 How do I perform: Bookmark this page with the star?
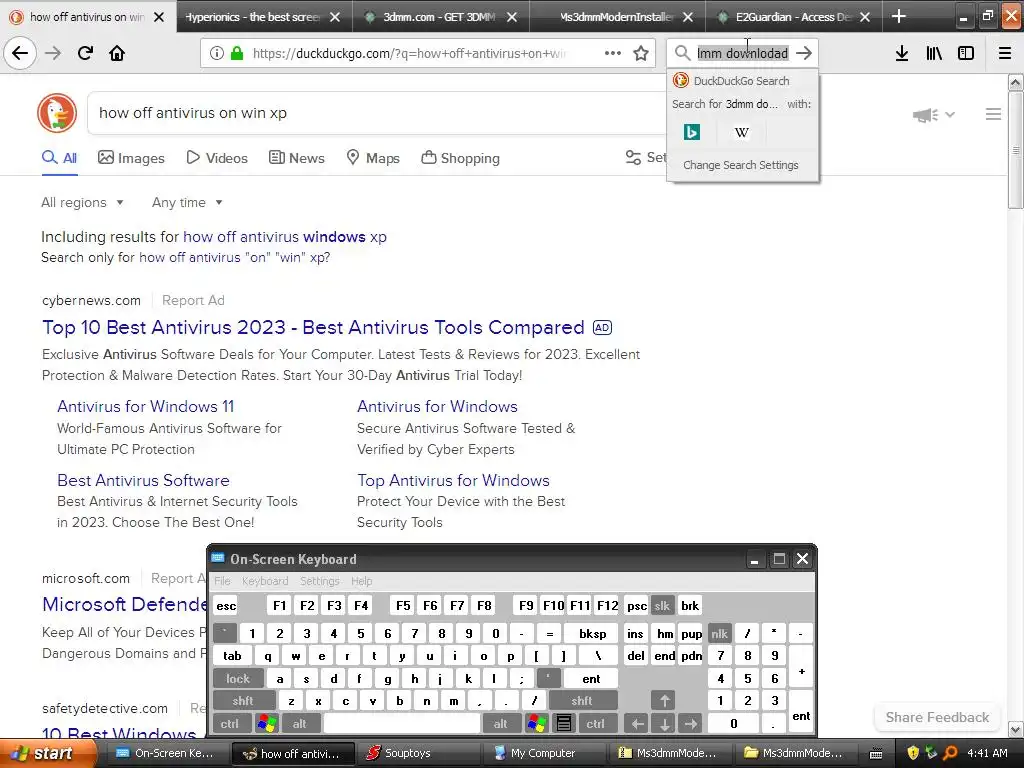[641, 53]
